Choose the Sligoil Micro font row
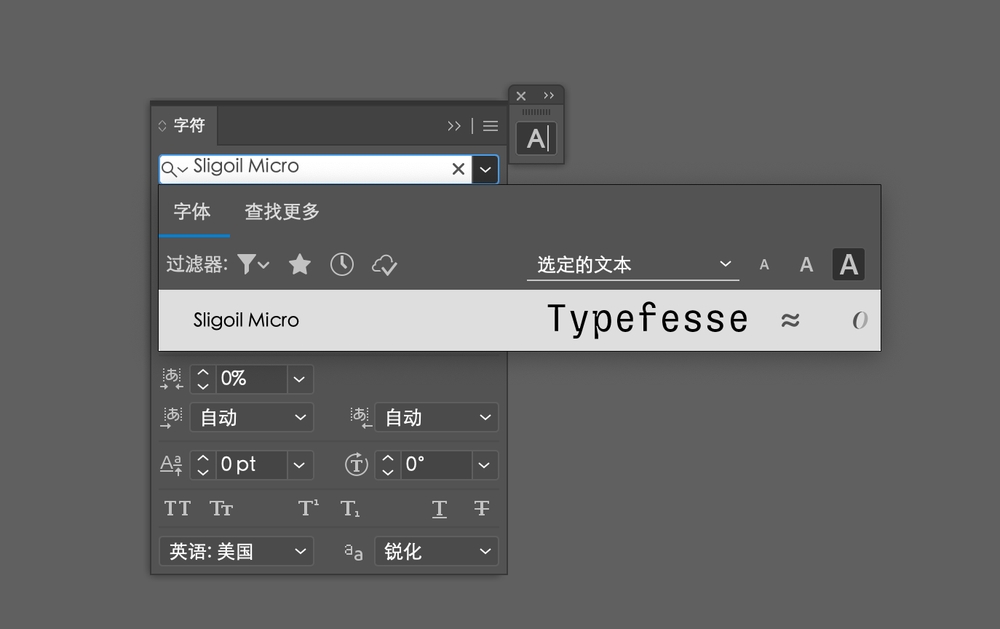This screenshot has width=1000, height=629. tap(519, 320)
